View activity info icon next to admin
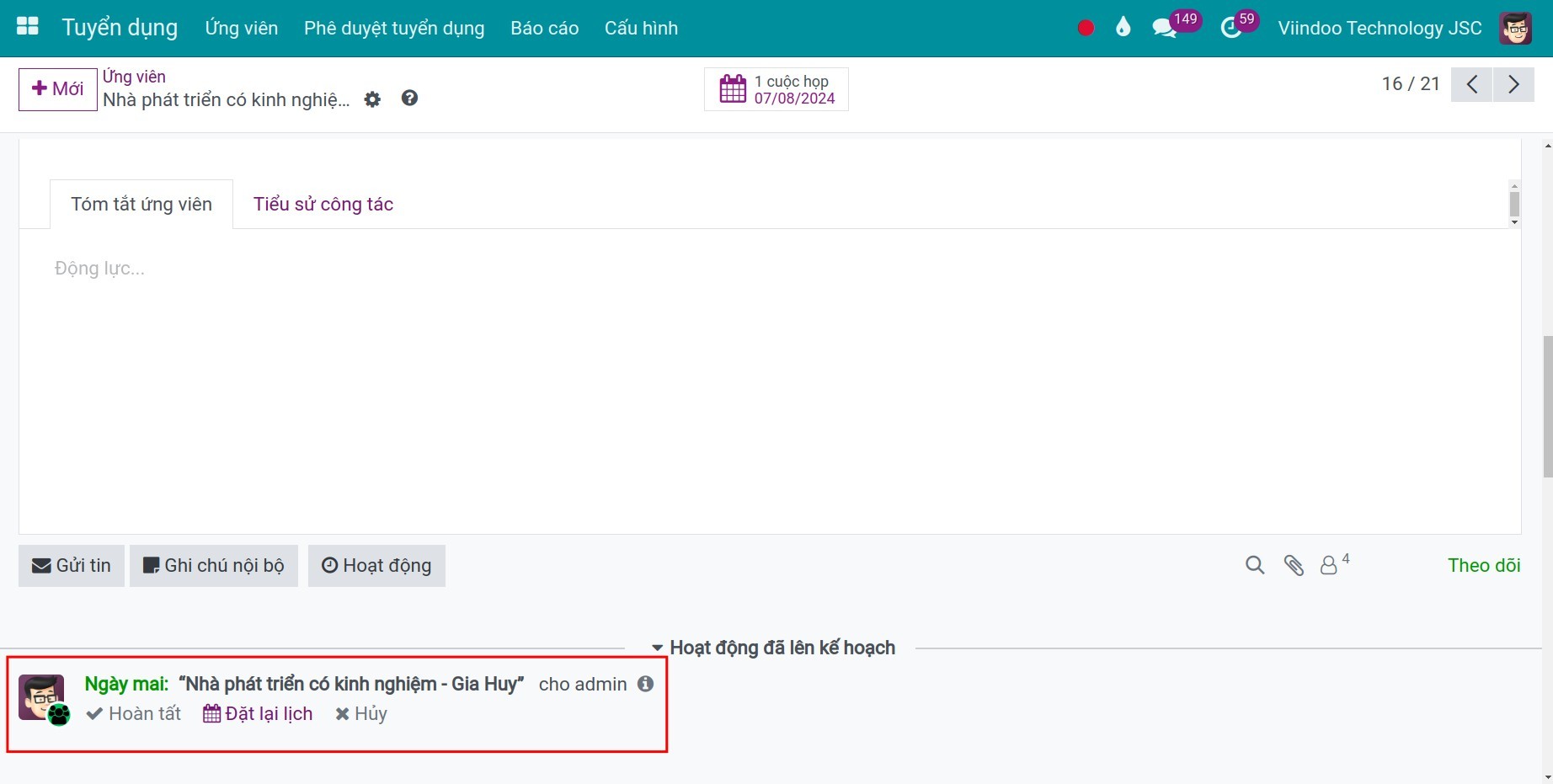The height and width of the screenshot is (784, 1553). [645, 684]
